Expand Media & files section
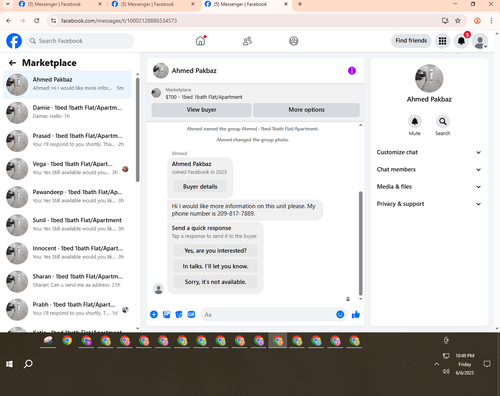 click(429, 187)
